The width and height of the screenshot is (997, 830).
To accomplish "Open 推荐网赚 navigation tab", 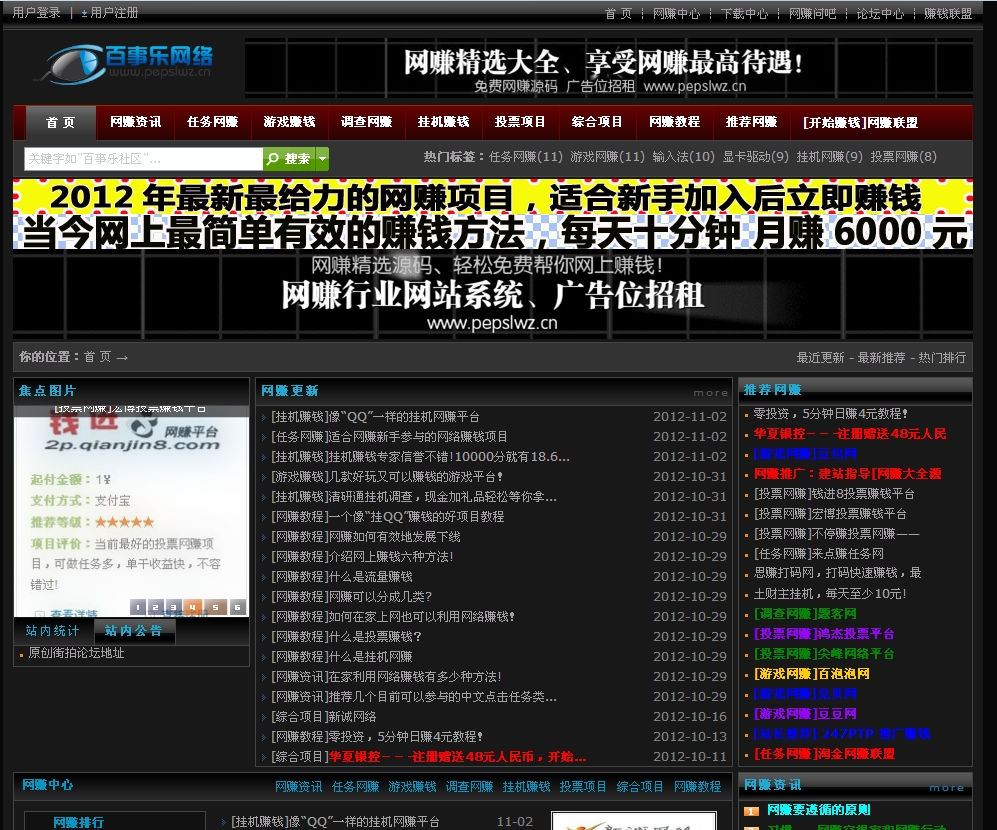I will [751, 121].
